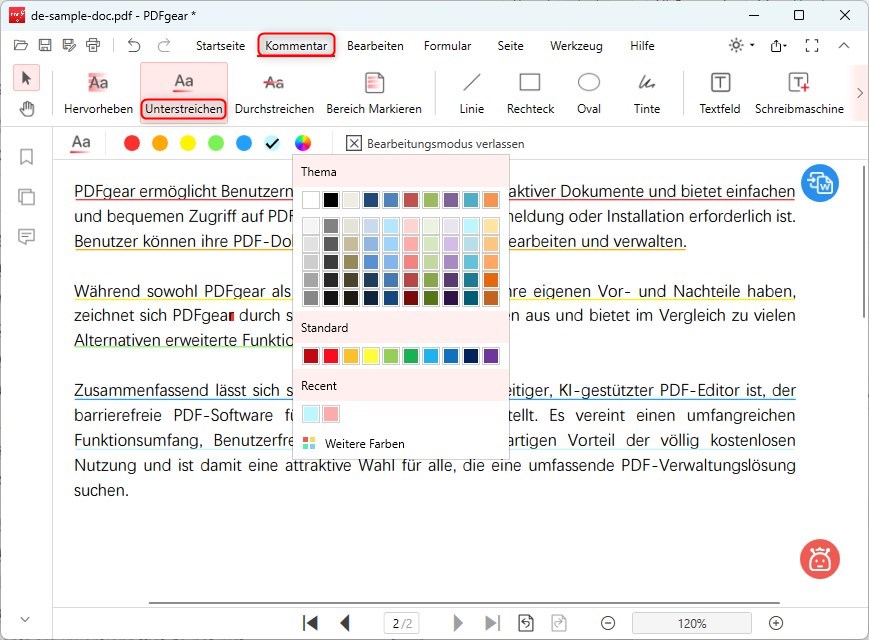Select the light blue Recent color swatch
This screenshot has width=869, height=640.
pos(311,413)
